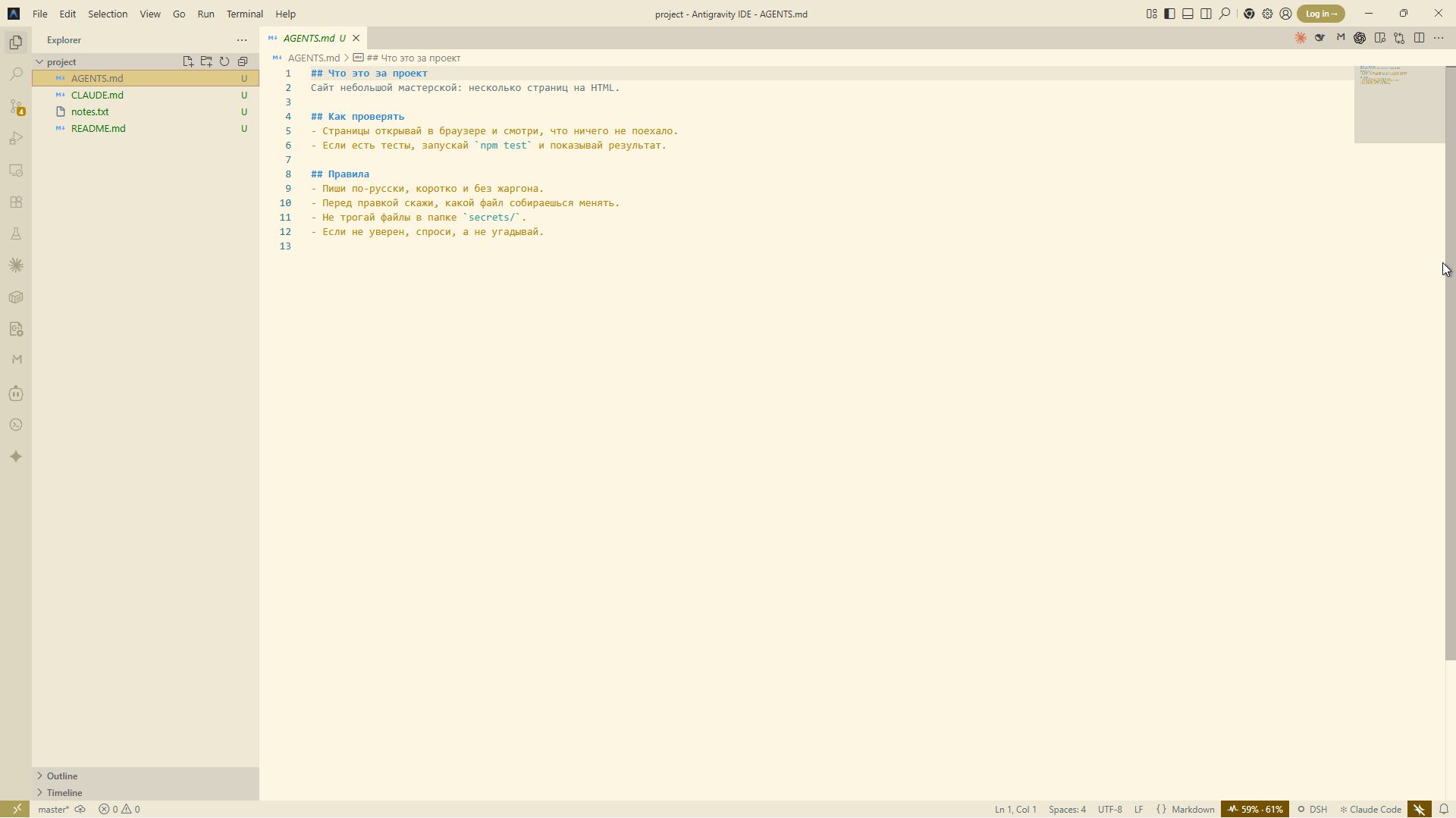
Task: Open the Terminal menu
Action: tap(244, 14)
